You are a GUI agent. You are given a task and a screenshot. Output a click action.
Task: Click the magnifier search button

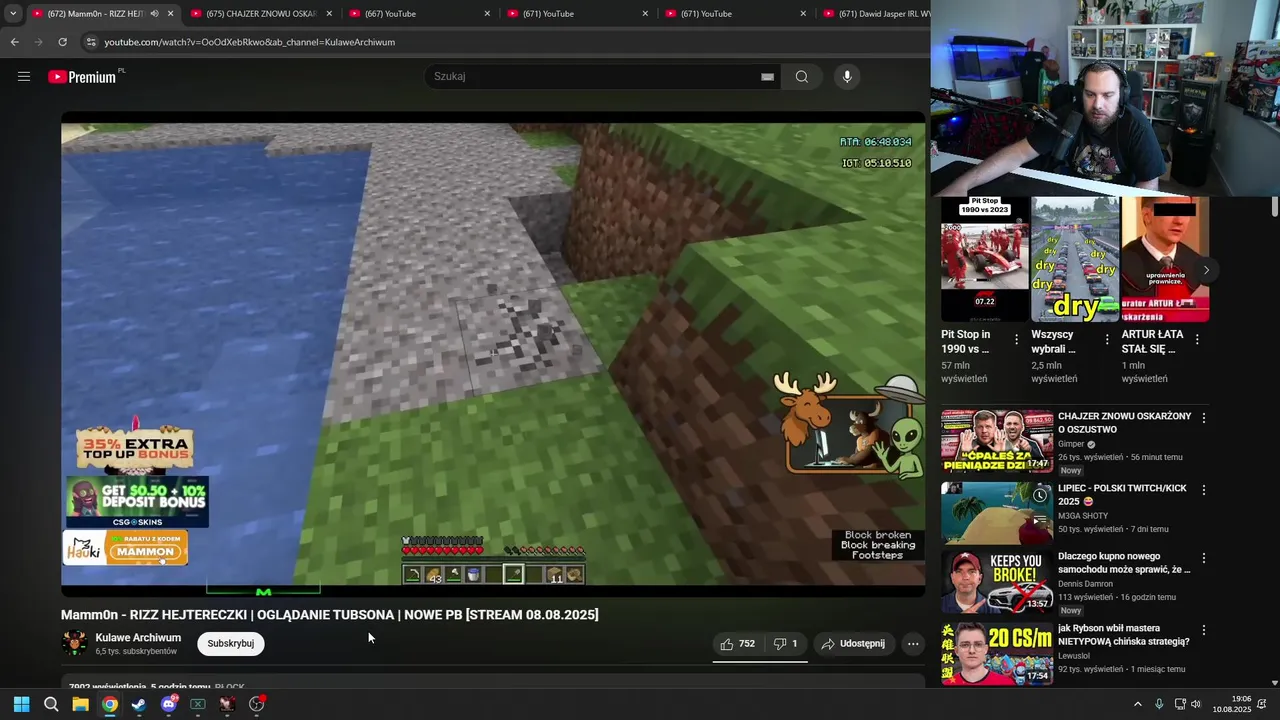tap(802, 77)
